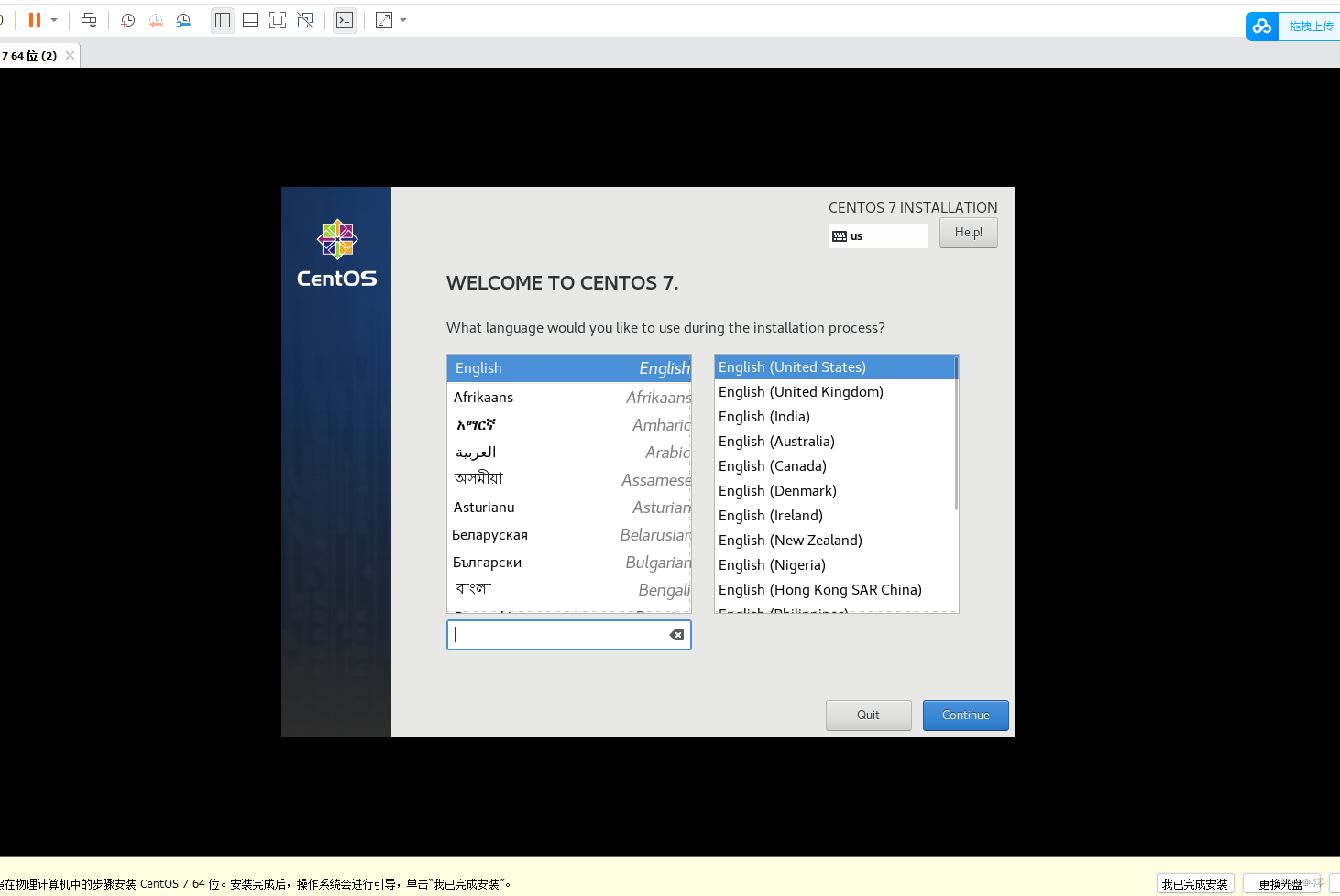This screenshot has height=896, width=1340.
Task: Select the Bengali language row
Action: click(x=569, y=590)
